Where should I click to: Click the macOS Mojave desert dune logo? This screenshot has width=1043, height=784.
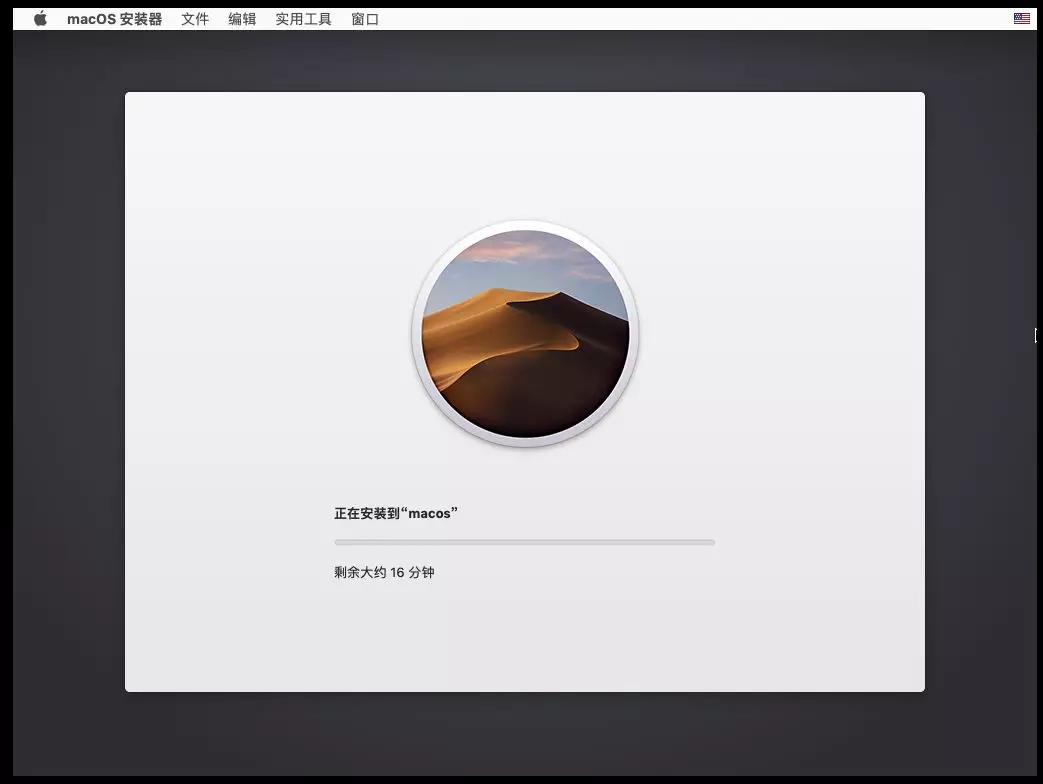click(x=525, y=333)
